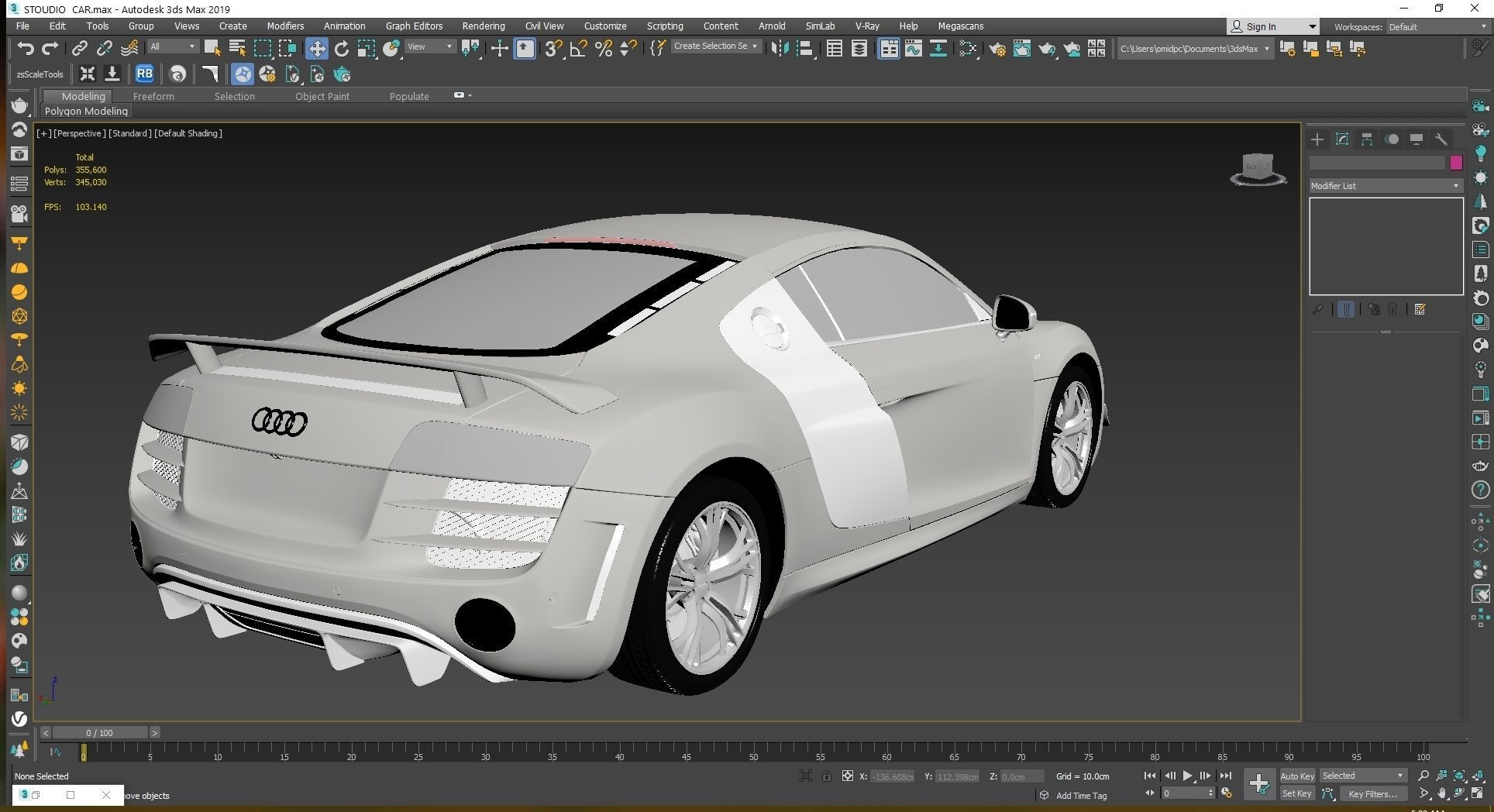This screenshot has width=1494, height=812.
Task: Click Default Shading viewport label
Action: click(188, 133)
